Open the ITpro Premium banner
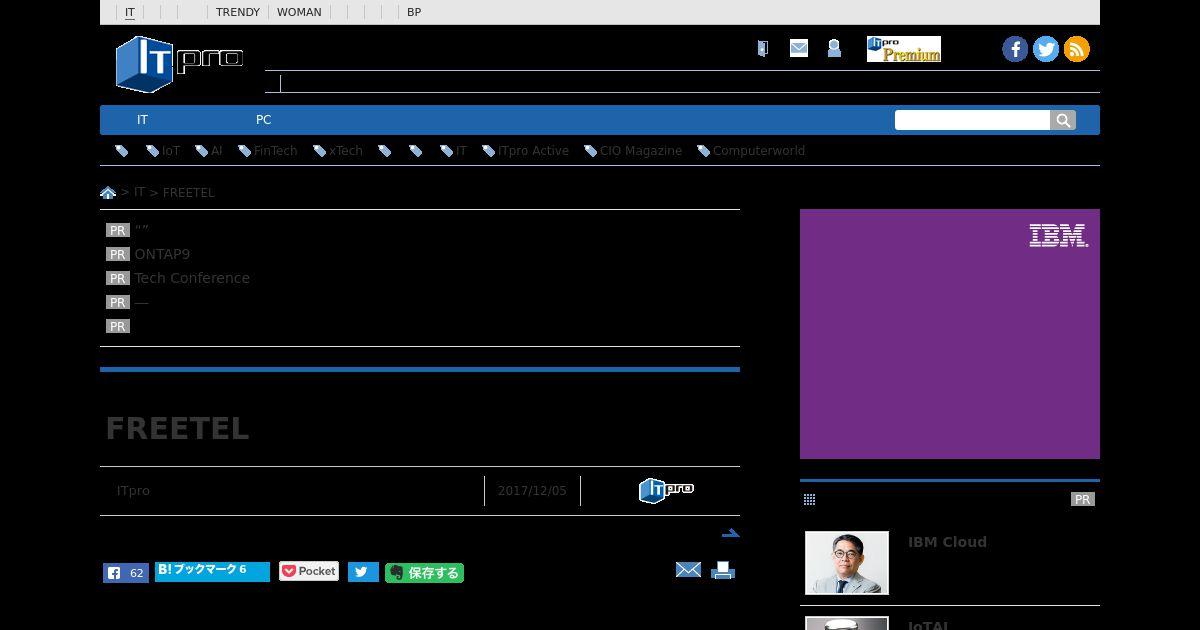This screenshot has width=1200, height=630. coord(904,49)
